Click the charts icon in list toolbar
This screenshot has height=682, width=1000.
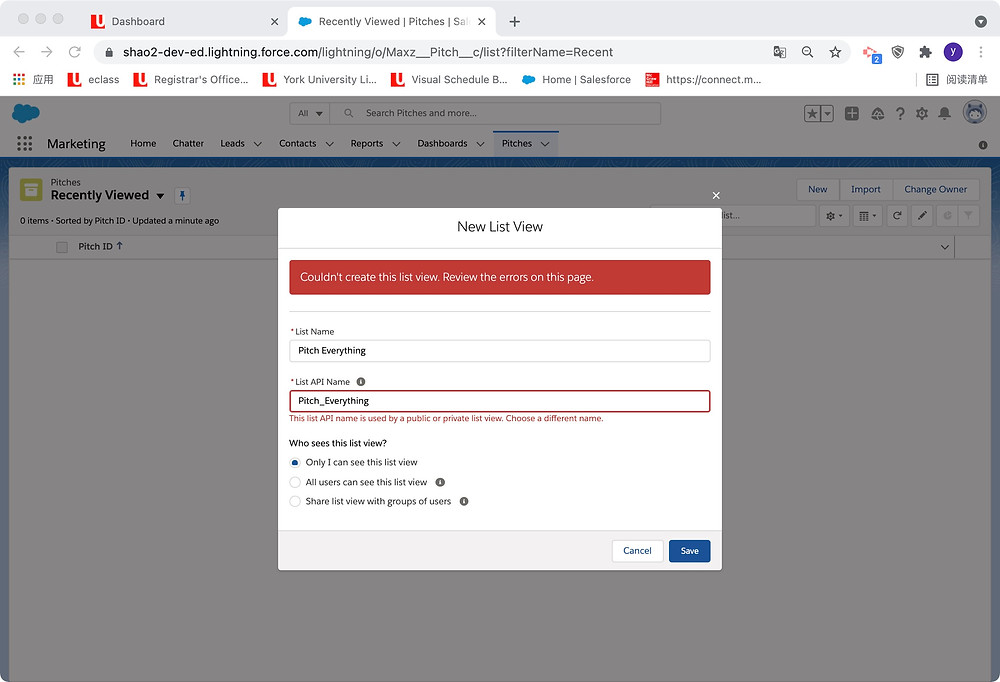[947, 216]
